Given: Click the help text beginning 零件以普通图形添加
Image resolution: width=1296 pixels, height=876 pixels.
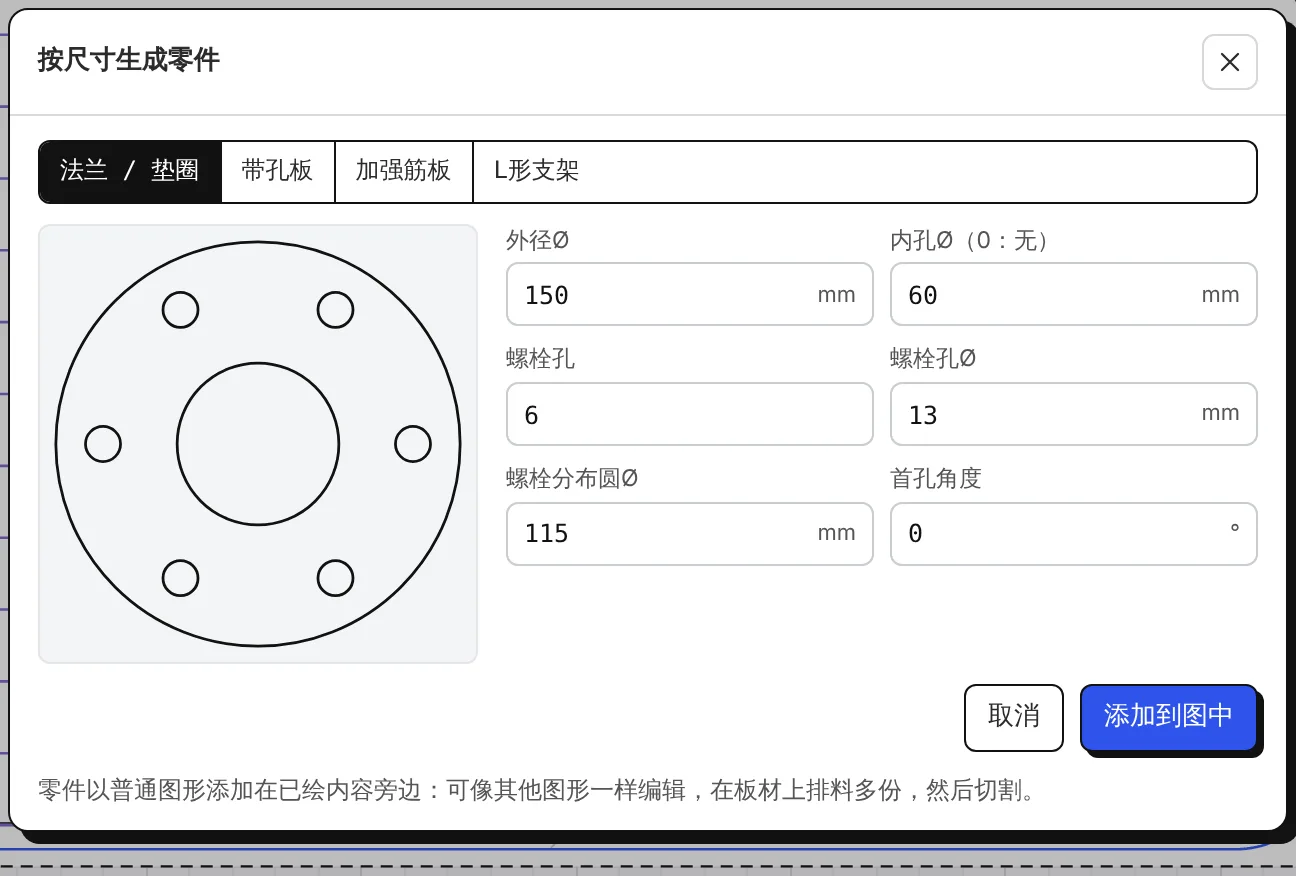Looking at the screenshot, I should pos(541,791).
